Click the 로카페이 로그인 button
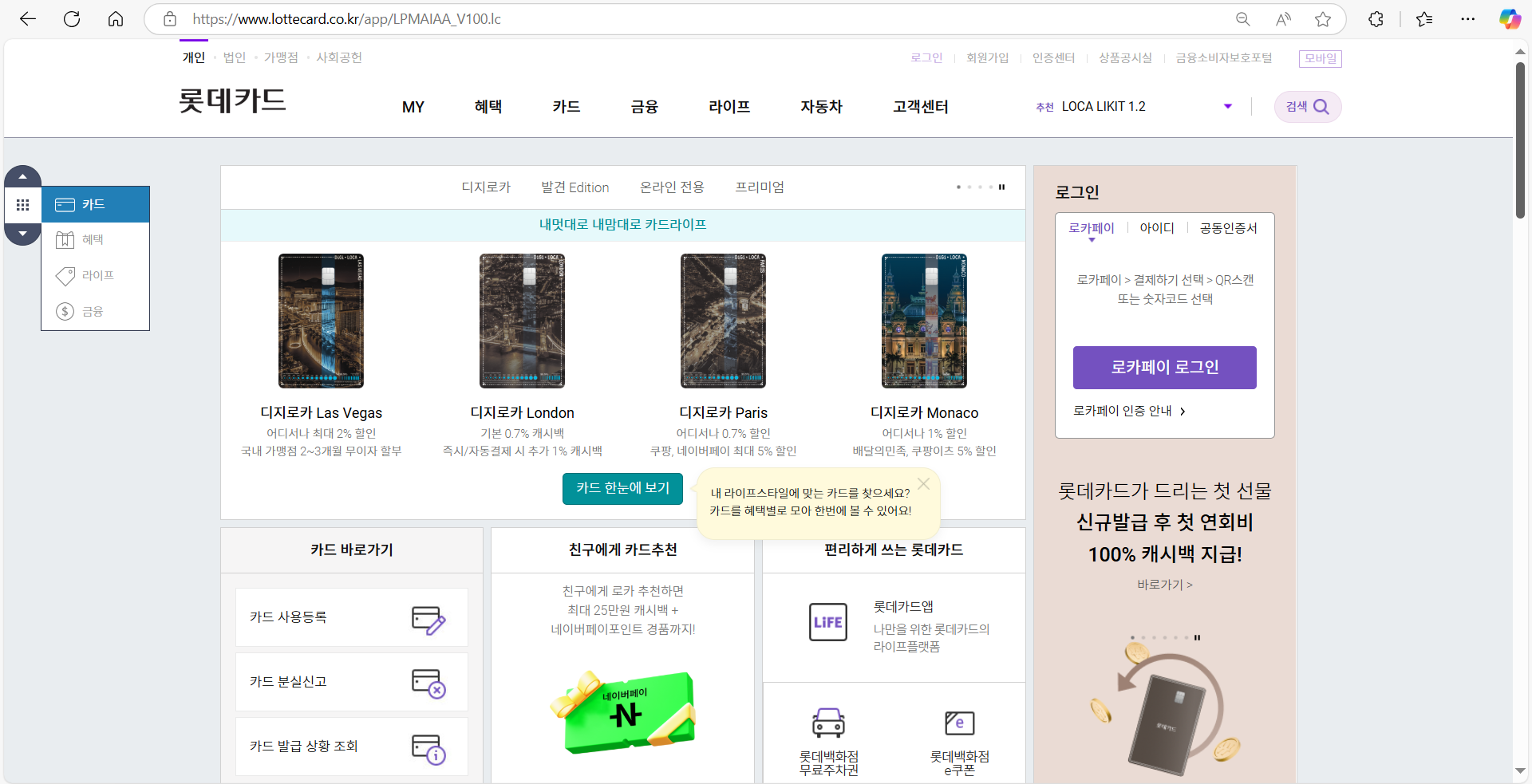Screen dimensions: 1532x784 point(1165,368)
